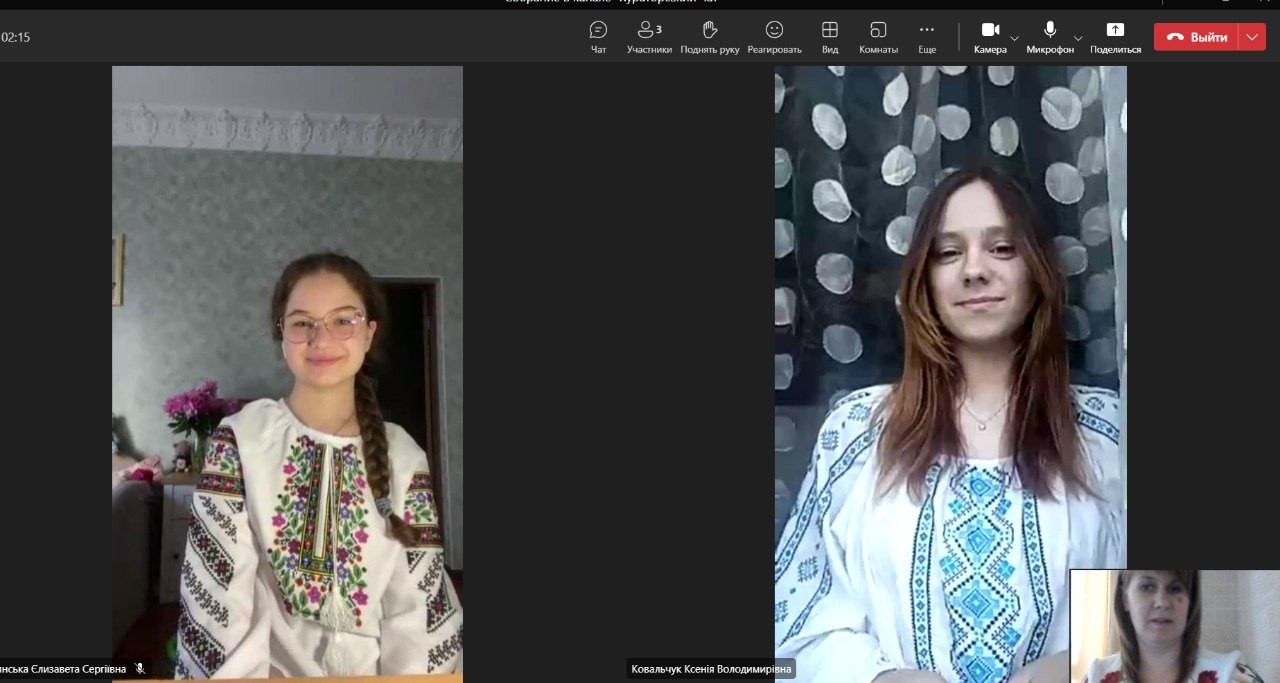The height and width of the screenshot is (683, 1280).
Task: Mute or unmute the Микрофон
Action: [1050, 36]
